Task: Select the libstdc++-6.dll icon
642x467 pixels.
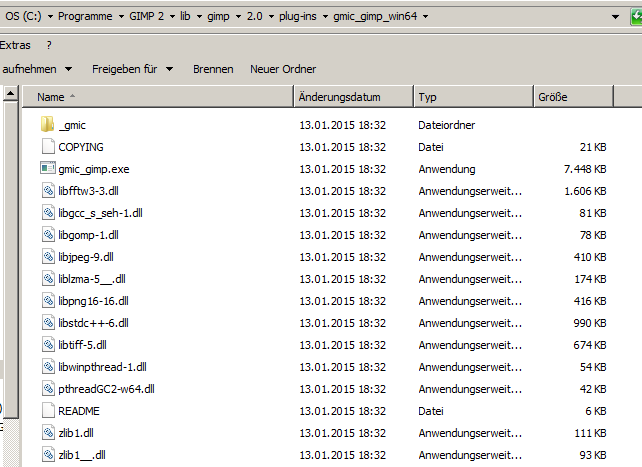Action: (48, 323)
